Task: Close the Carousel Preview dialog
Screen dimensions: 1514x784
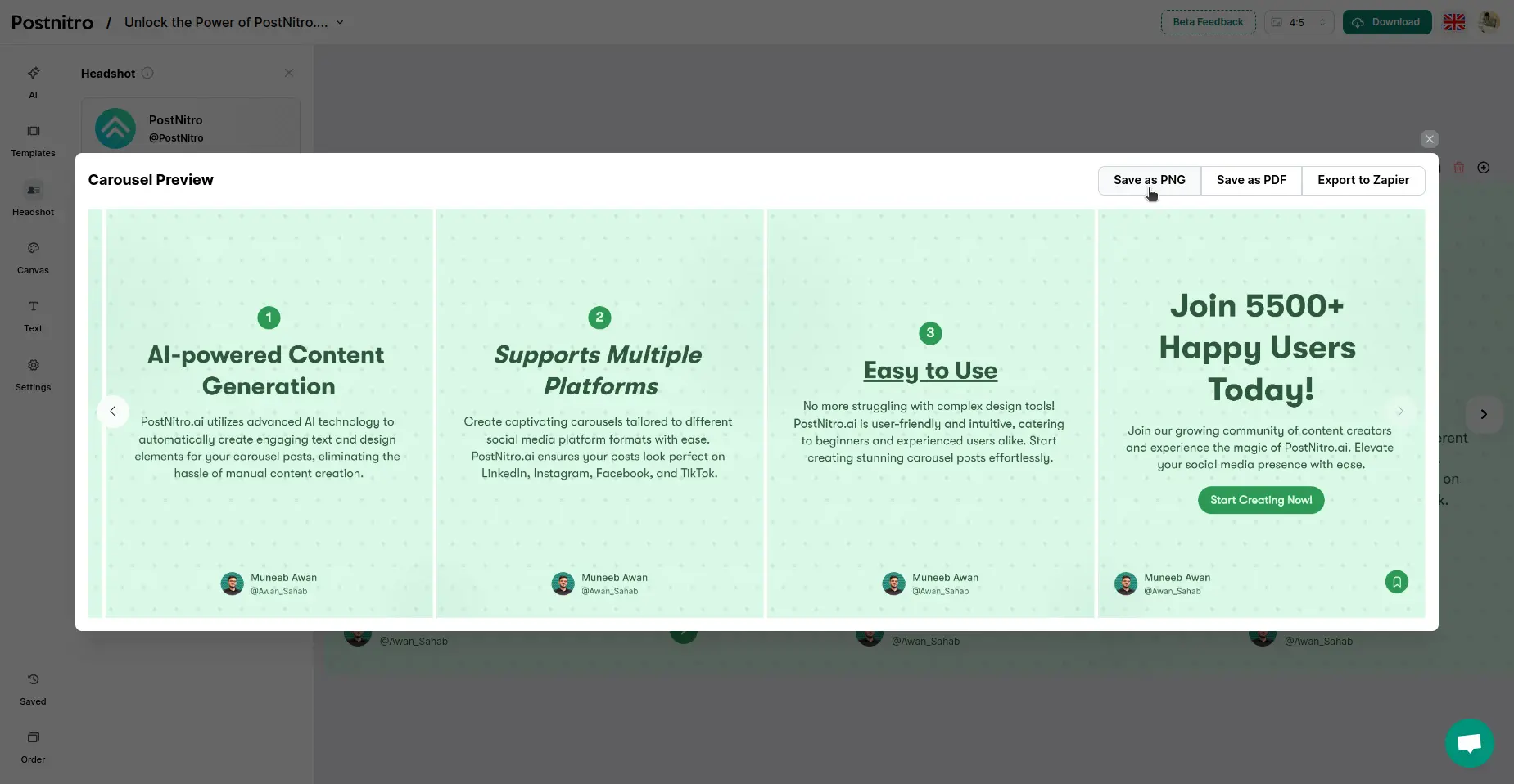Action: pyautogui.click(x=1430, y=139)
